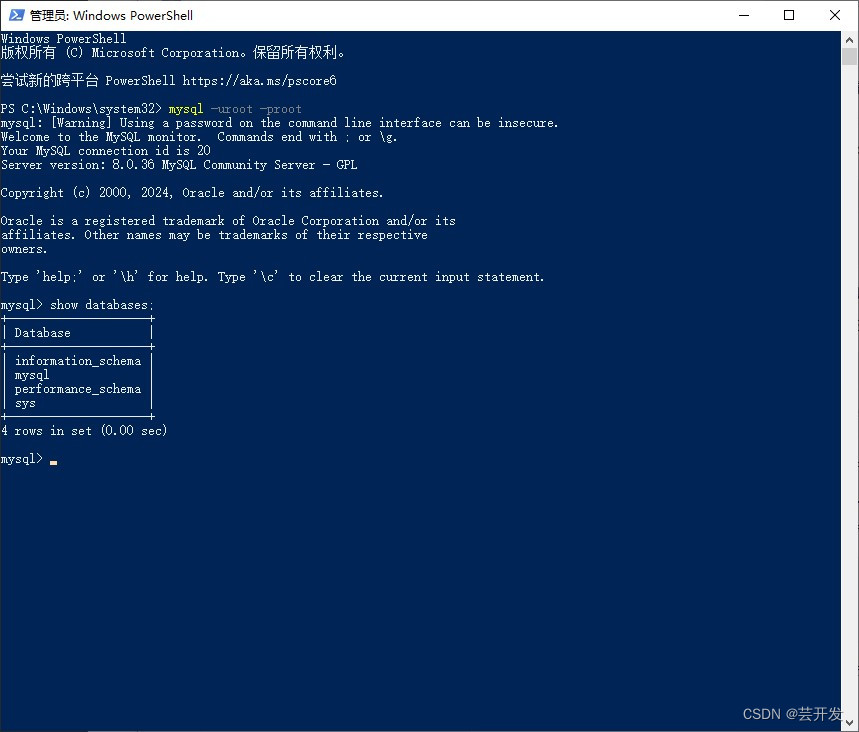Click the 'mysql' command word after the prompt

click(186, 108)
